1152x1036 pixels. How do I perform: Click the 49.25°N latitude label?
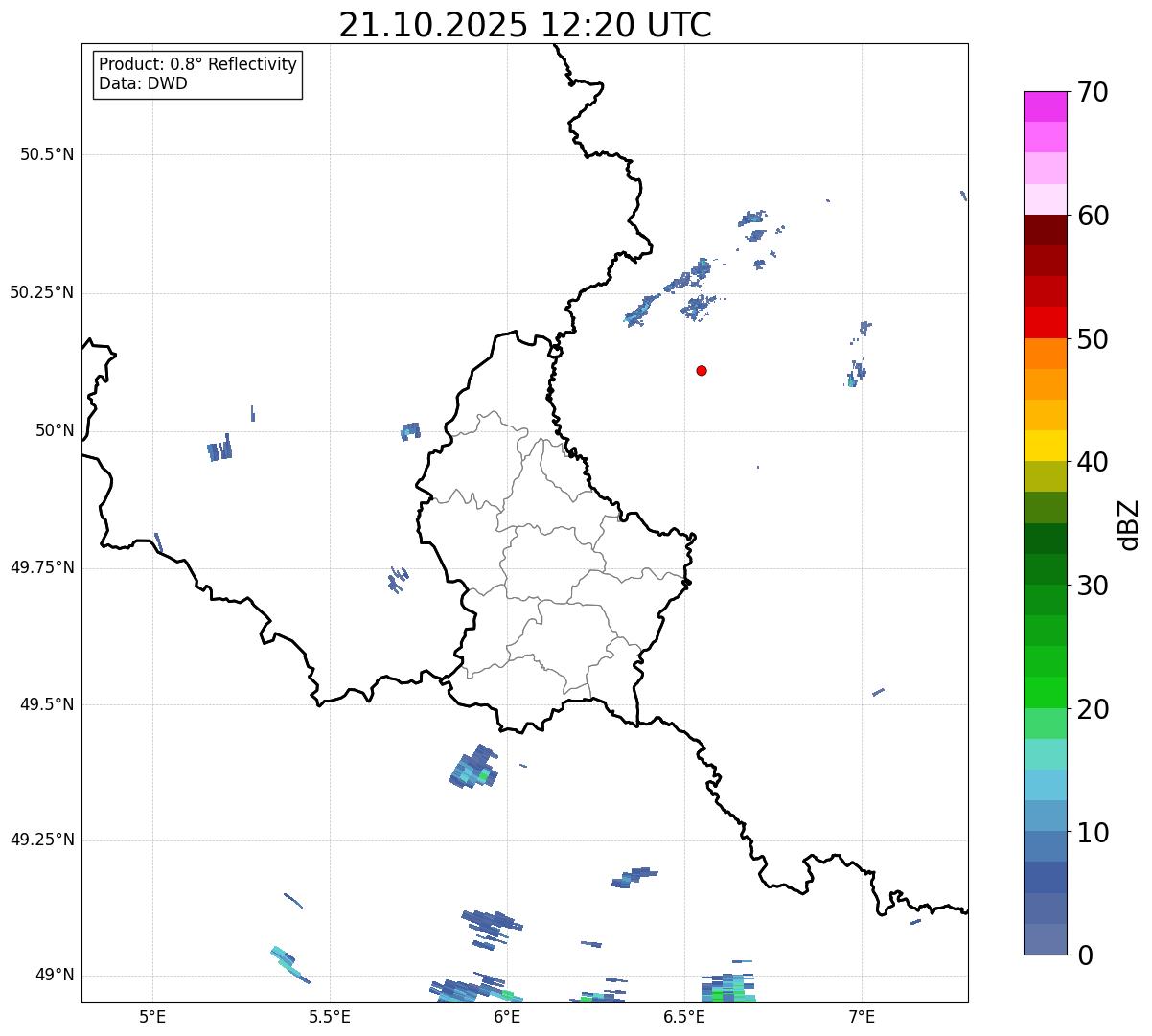click(x=42, y=840)
